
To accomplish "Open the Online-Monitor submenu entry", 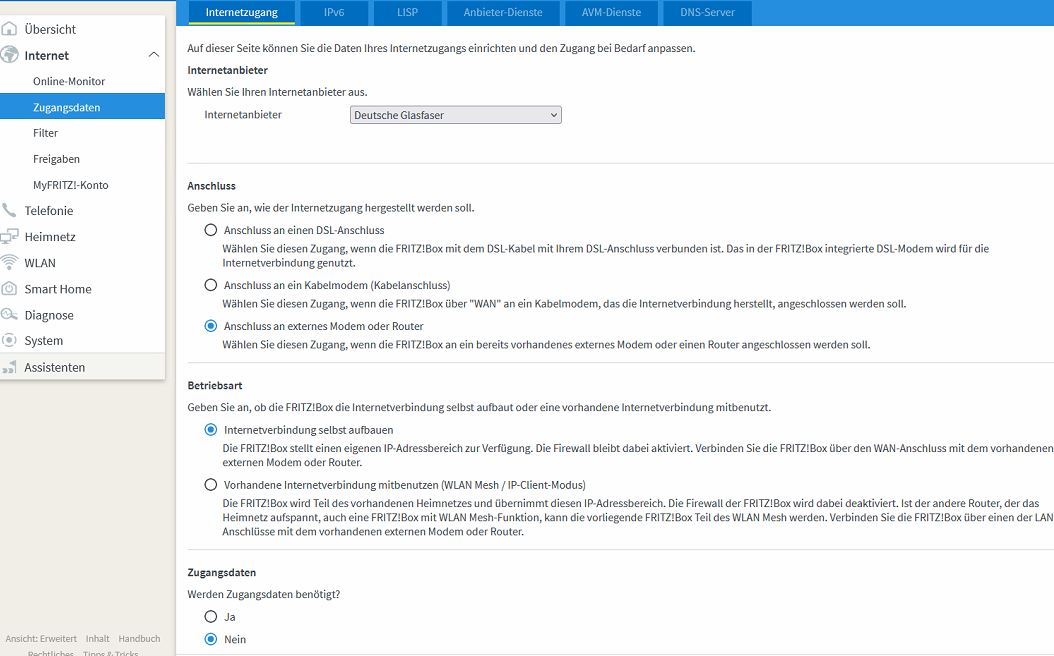I will pos(69,81).
